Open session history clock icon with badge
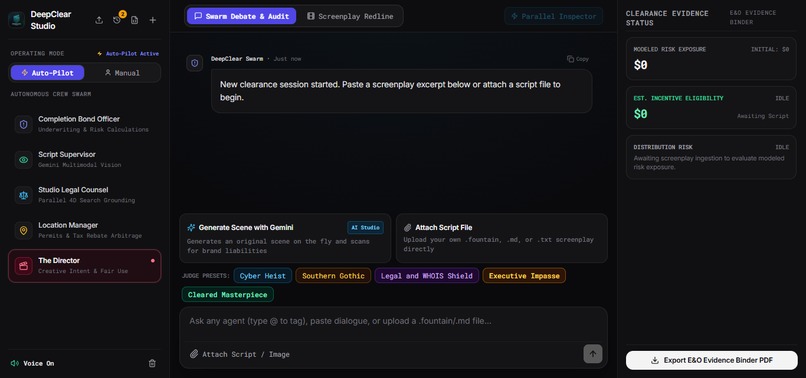Screen dimensions: 806x378 tap(117, 20)
